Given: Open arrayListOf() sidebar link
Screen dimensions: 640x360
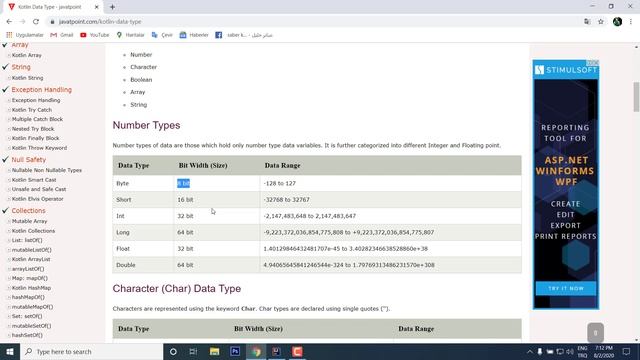Looking at the screenshot, I should 28,269.
